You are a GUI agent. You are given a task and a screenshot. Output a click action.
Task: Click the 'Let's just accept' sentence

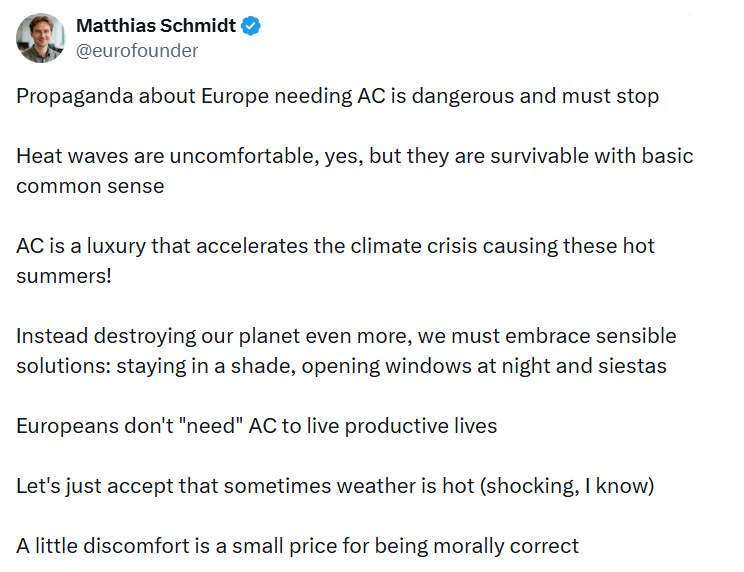click(x=335, y=486)
